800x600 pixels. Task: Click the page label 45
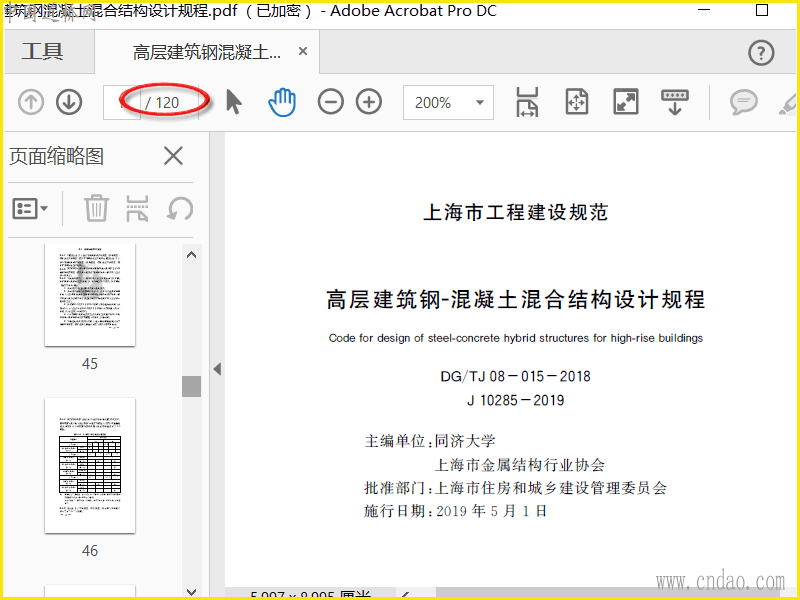[90, 364]
